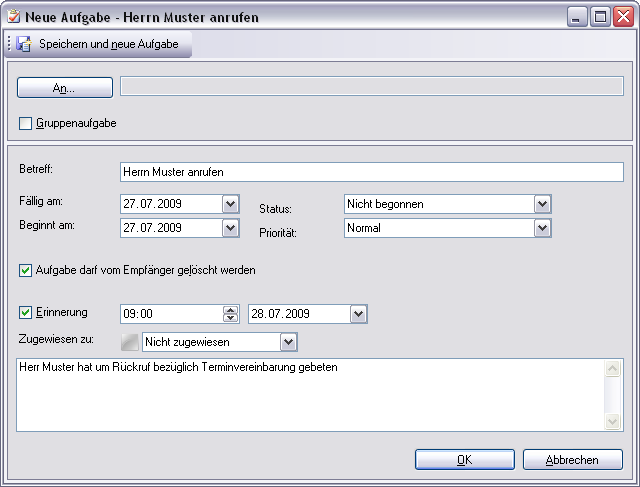Screen dimensions: 640x487
Task: Click the description scrollbar down arrow
Action: [x=613, y=421]
